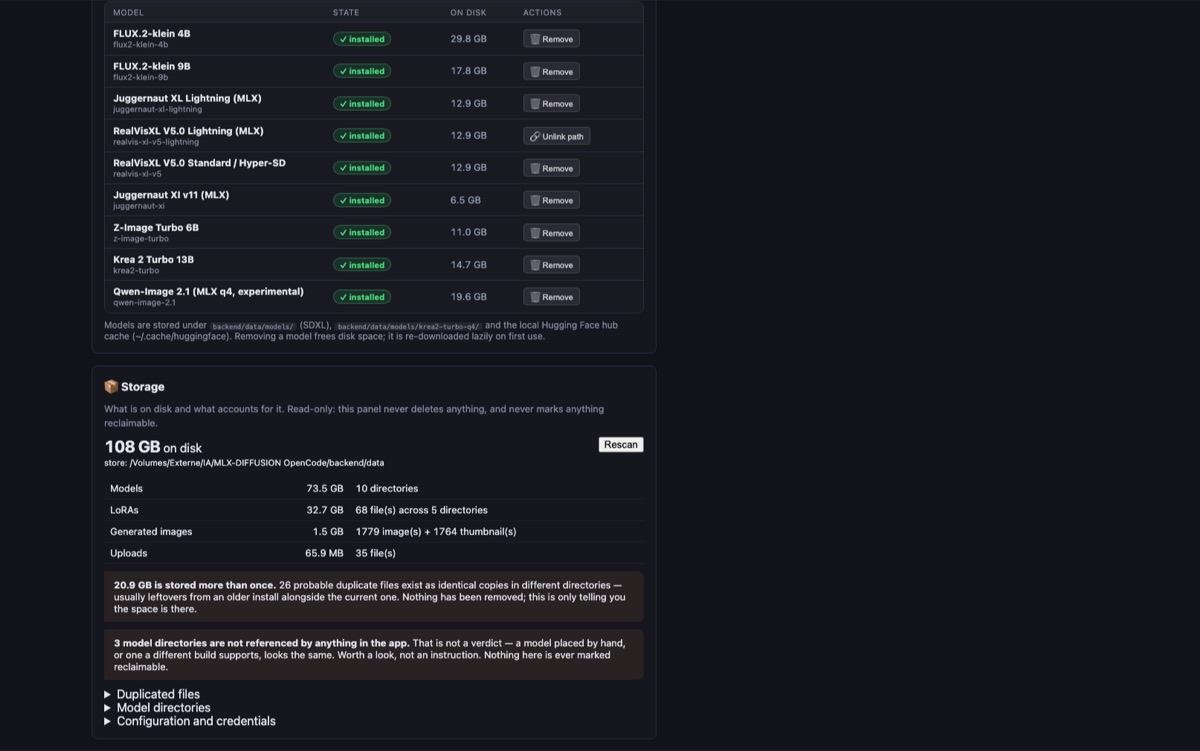Click installed badge for RealVisXL V5.0 Lightning
1200x751 pixels.
click(362, 136)
